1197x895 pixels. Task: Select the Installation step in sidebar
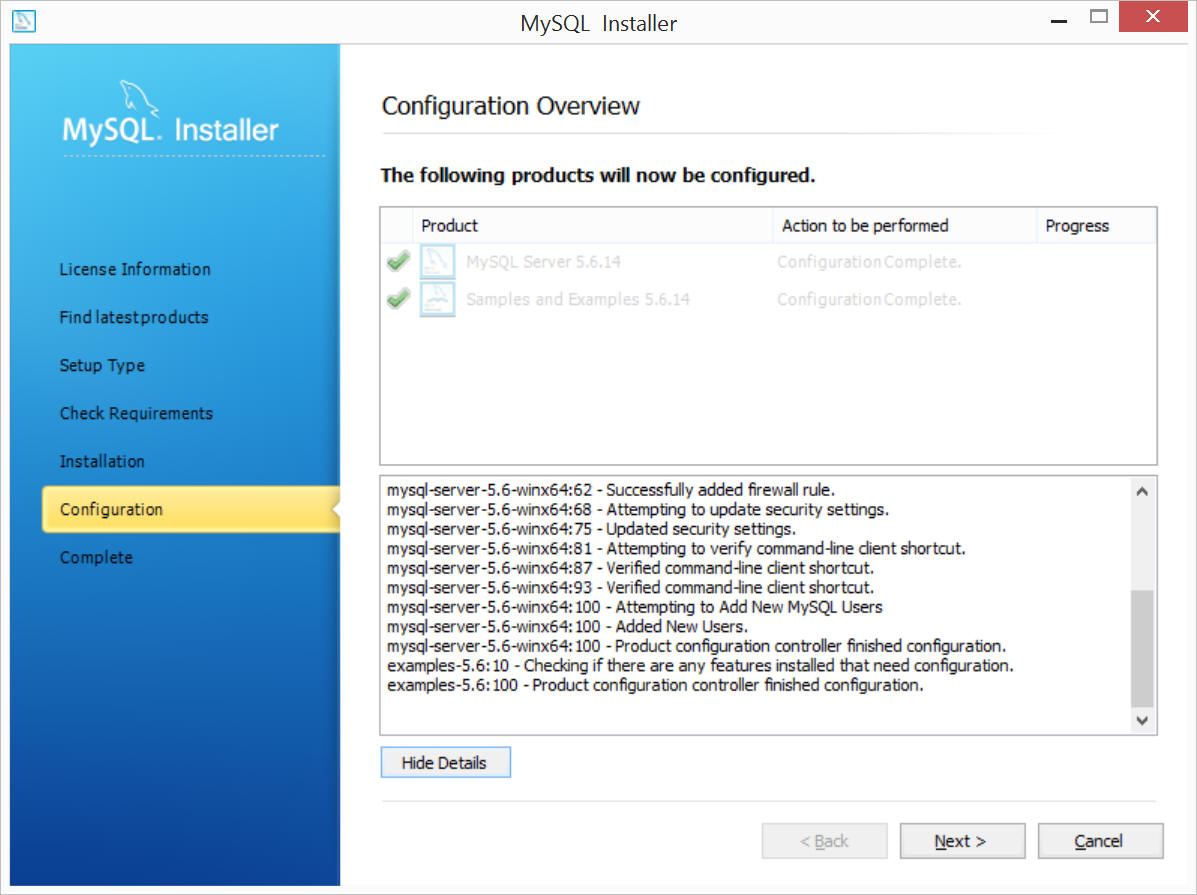[102, 461]
